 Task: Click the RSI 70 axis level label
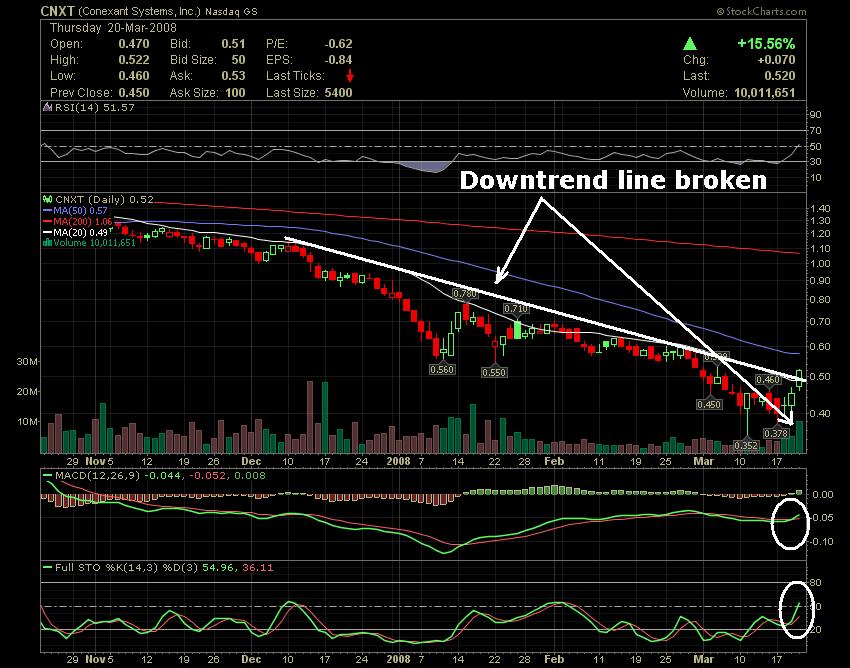click(816, 131)
